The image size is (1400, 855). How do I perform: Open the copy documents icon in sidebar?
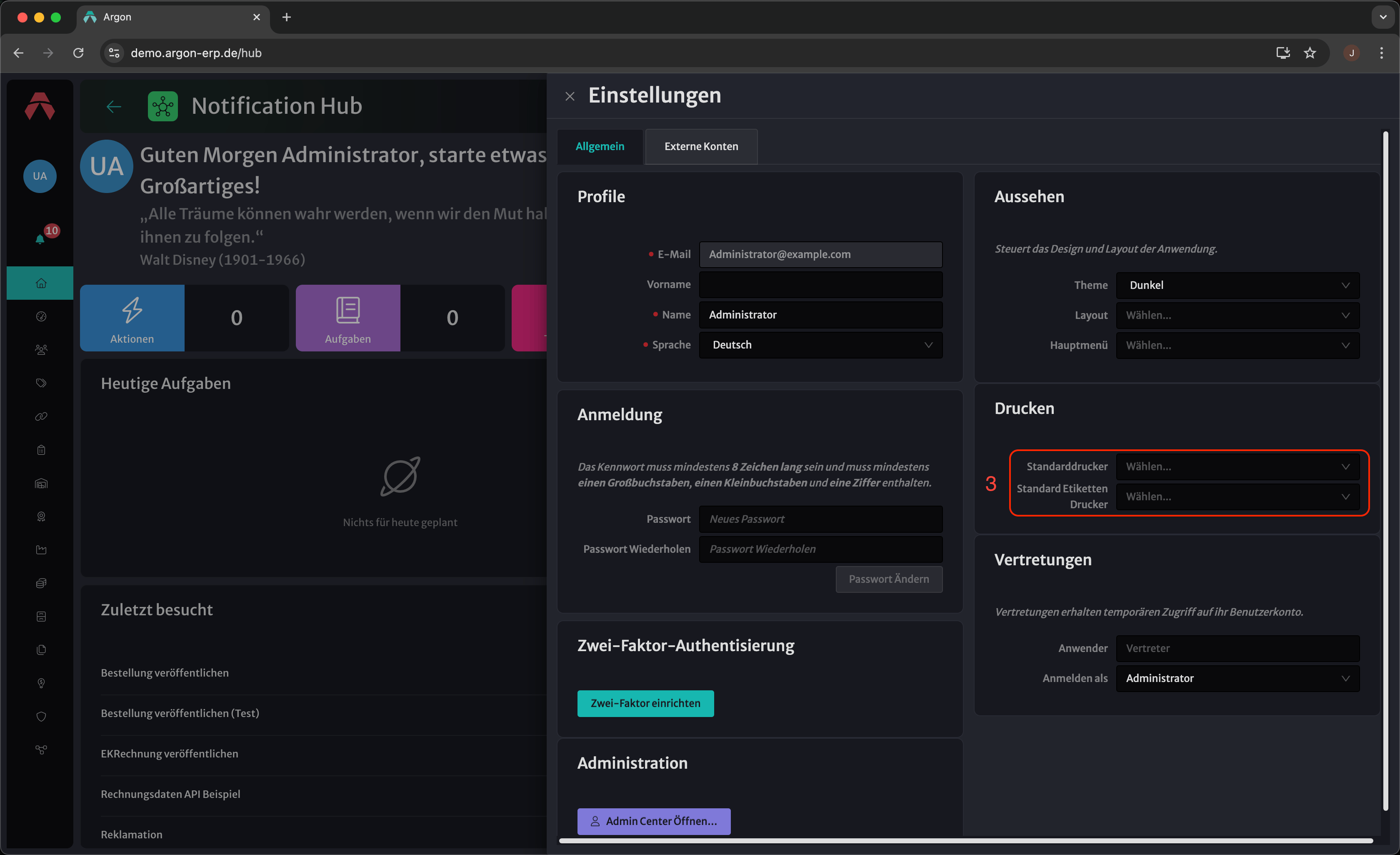[x=41, y=650]
